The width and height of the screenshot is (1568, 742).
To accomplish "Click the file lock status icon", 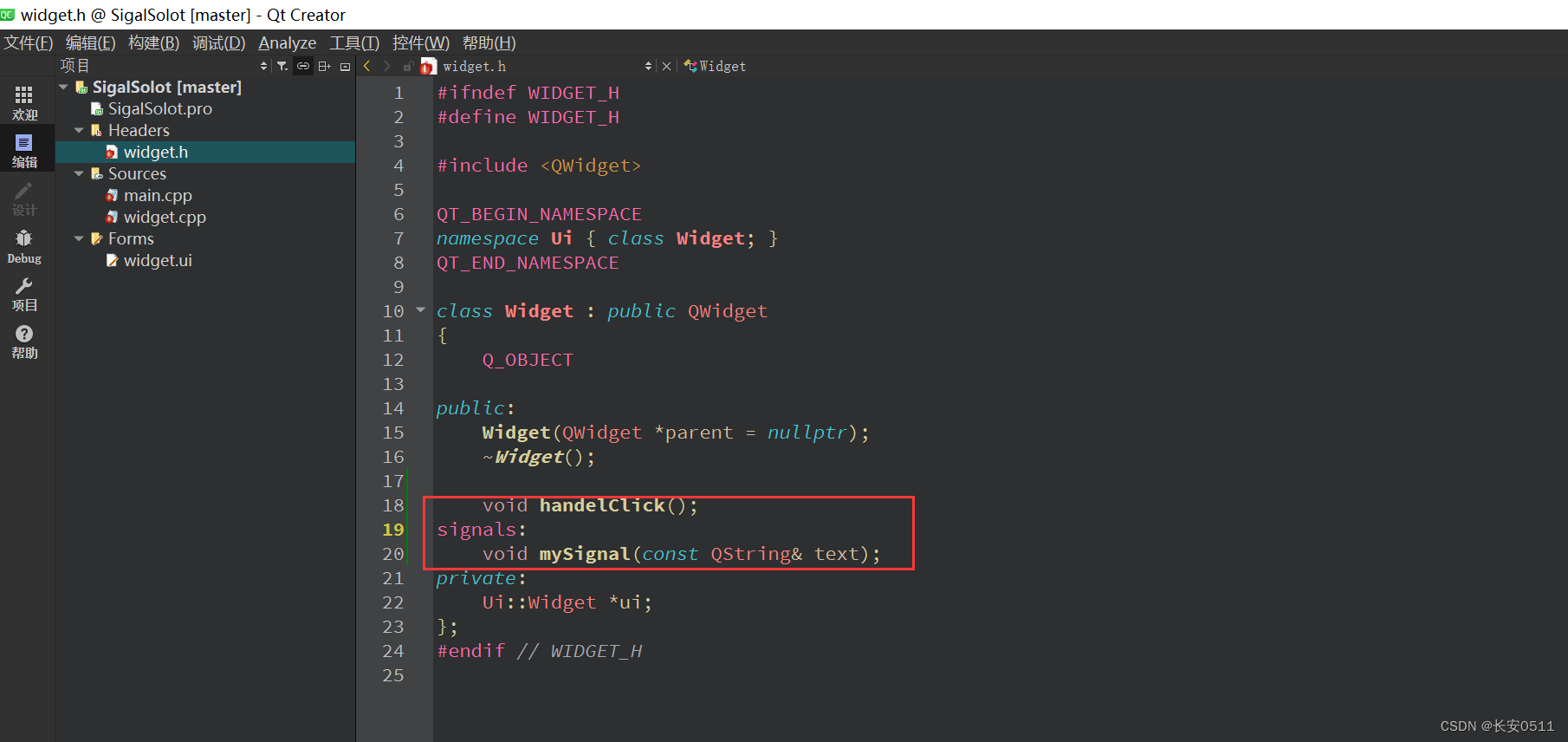I will click(407, 66).
